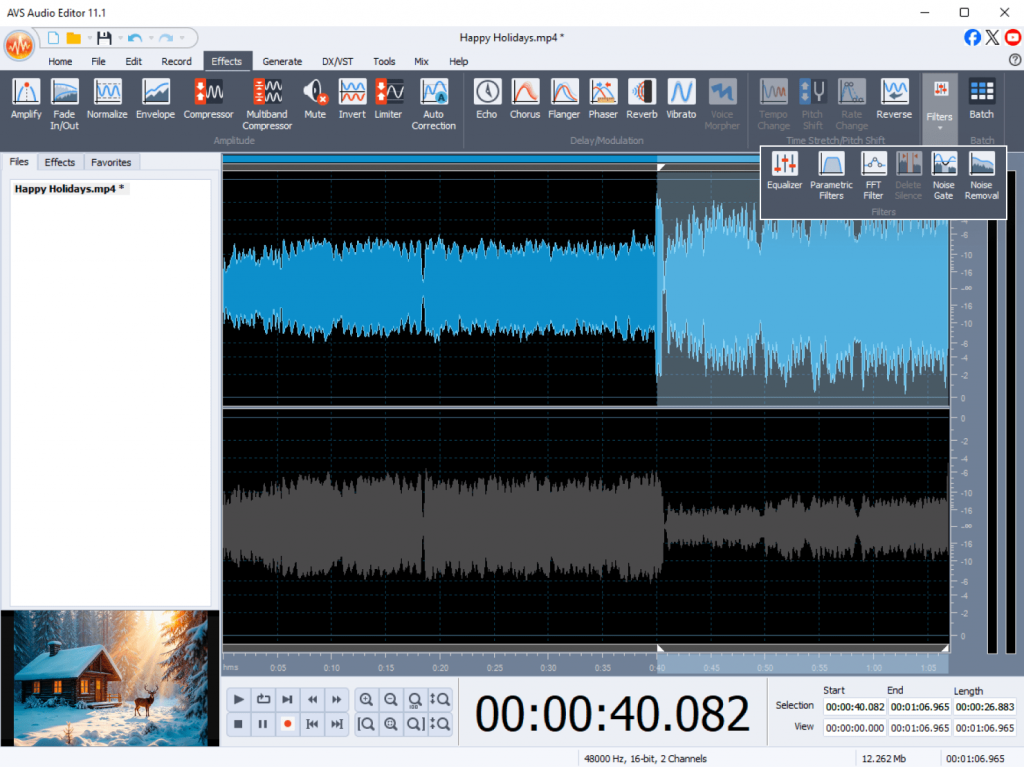Open the Batch processing tool

click(981, 99)
